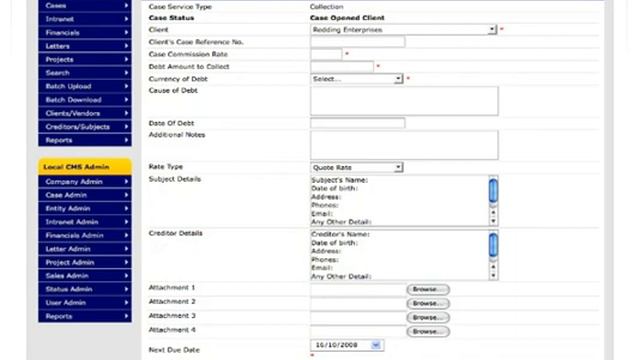Open the Financials menu
The height and width of the screenshot is (360, 640).
coord(85,32)
